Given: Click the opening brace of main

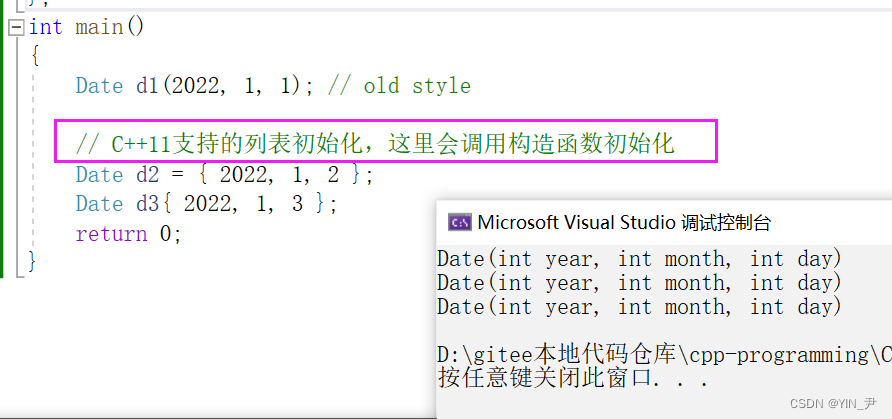Looking at the screenshot, I should [x=35, y=56].
